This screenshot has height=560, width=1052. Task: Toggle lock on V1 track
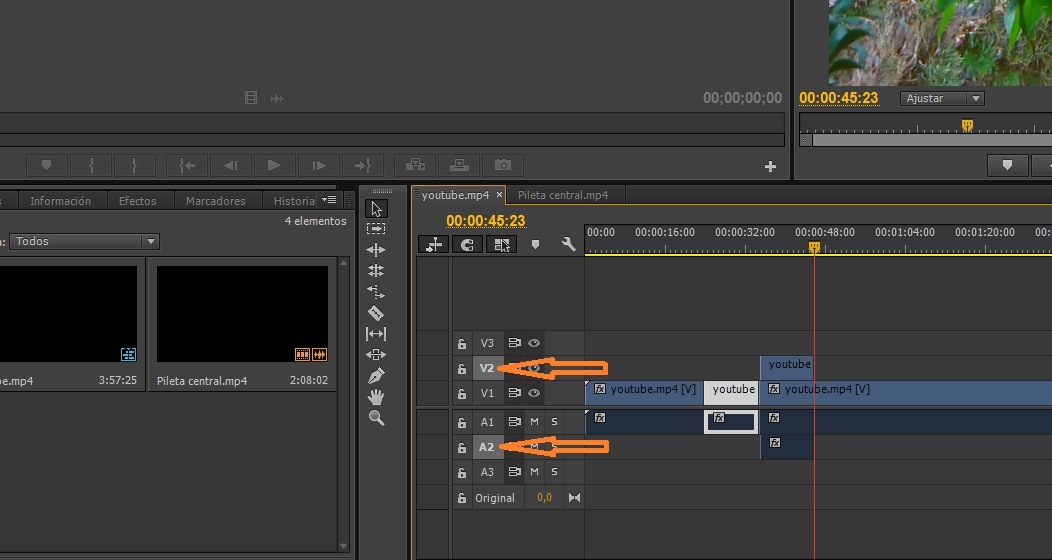coord(462,394)
